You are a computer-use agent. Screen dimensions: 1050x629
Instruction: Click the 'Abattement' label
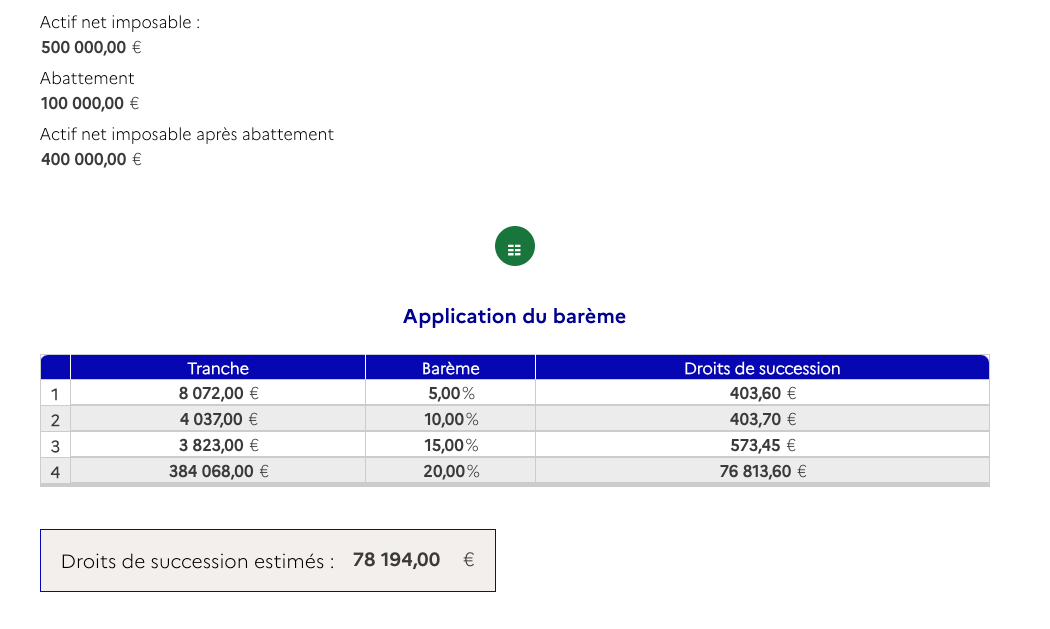[87, 78]
